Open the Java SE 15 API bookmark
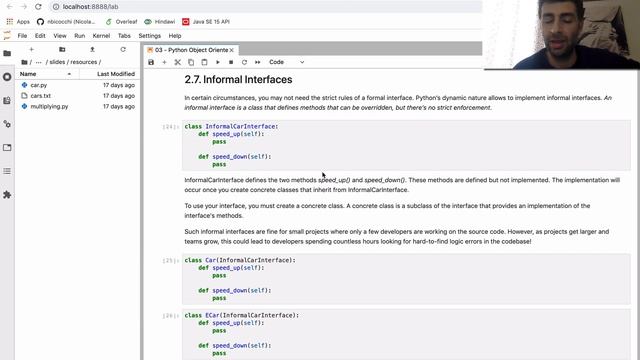This screenshot has height=360, width=640. (x=206, y=22)
